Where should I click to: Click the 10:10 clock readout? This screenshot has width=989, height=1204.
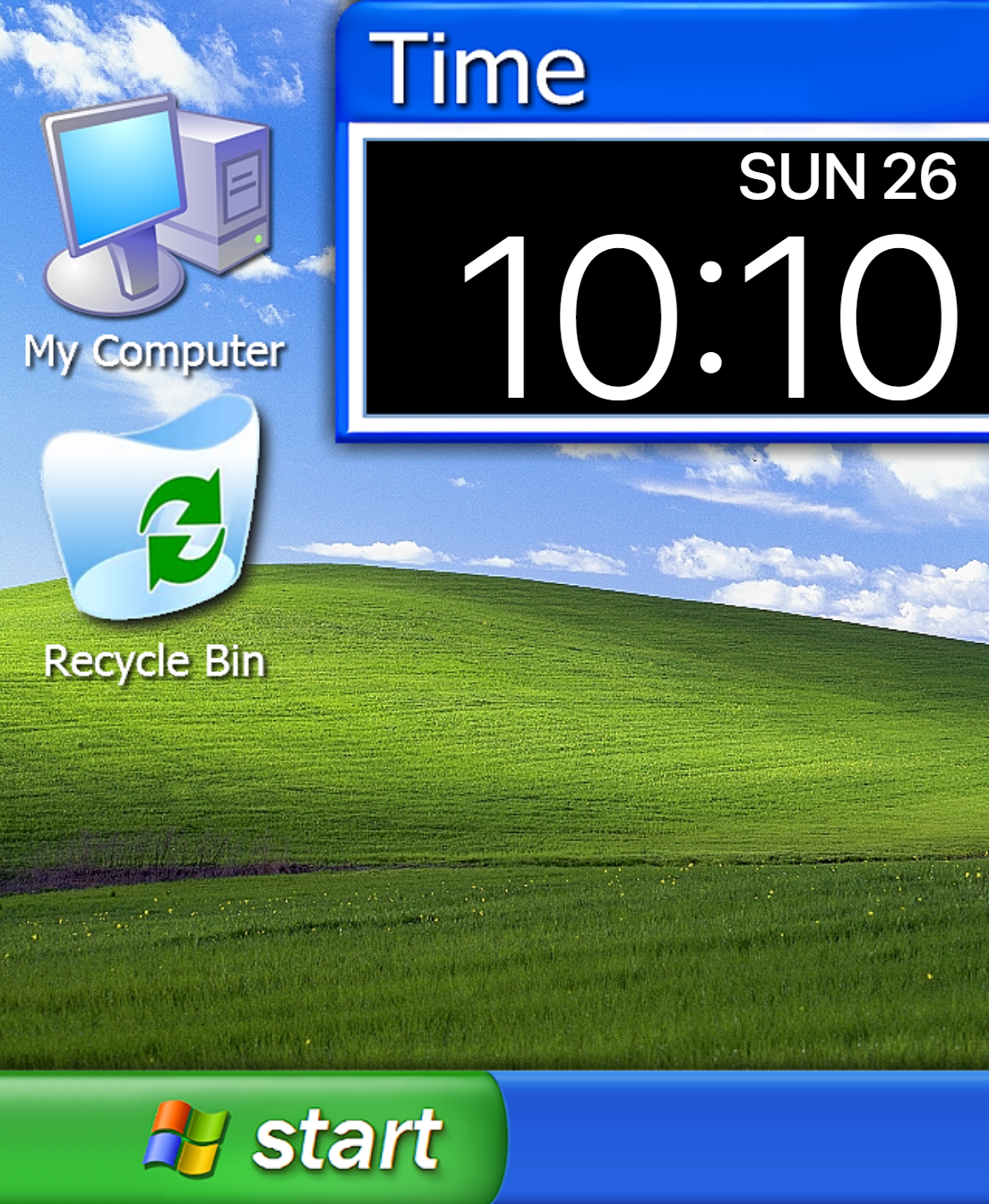pos(710,317)
